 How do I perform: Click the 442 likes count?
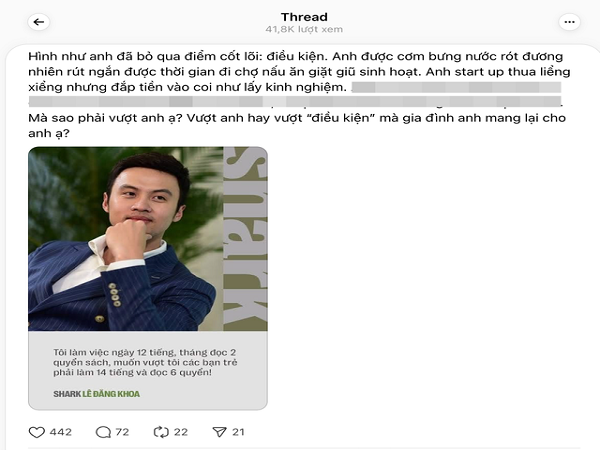(60, 432)
